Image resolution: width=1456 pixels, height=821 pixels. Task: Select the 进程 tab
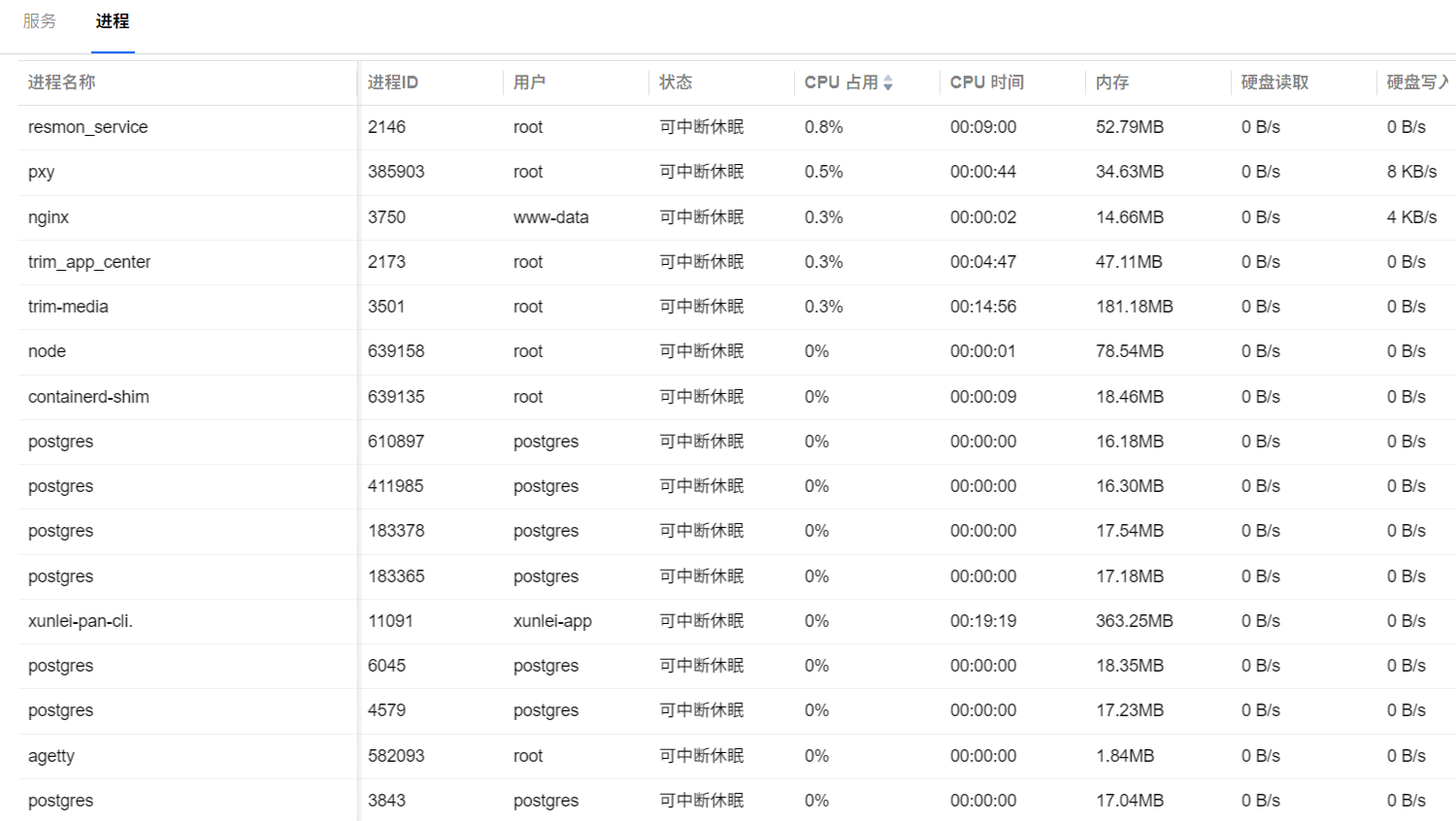point(113,21)
